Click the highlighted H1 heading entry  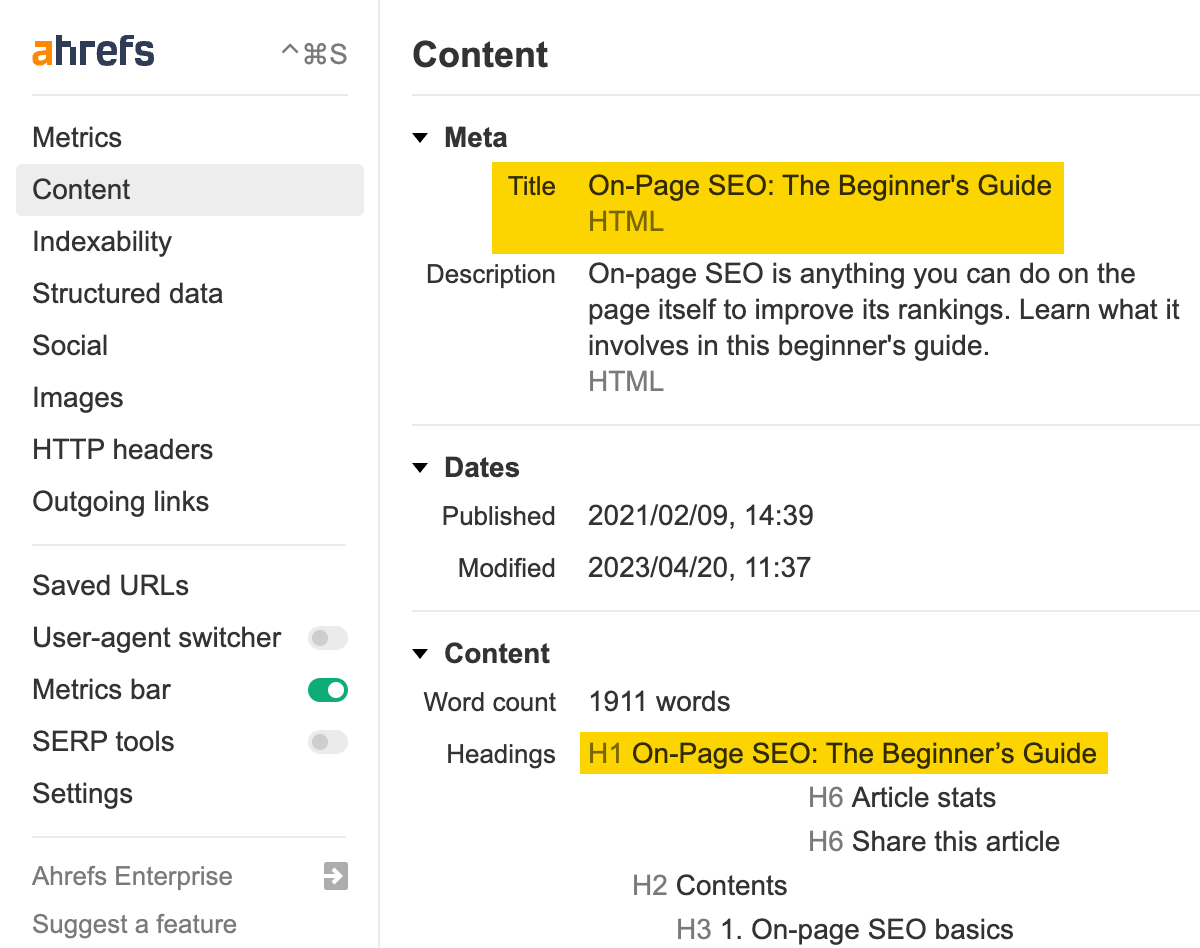pyautogui.click(x=843, y=754)
